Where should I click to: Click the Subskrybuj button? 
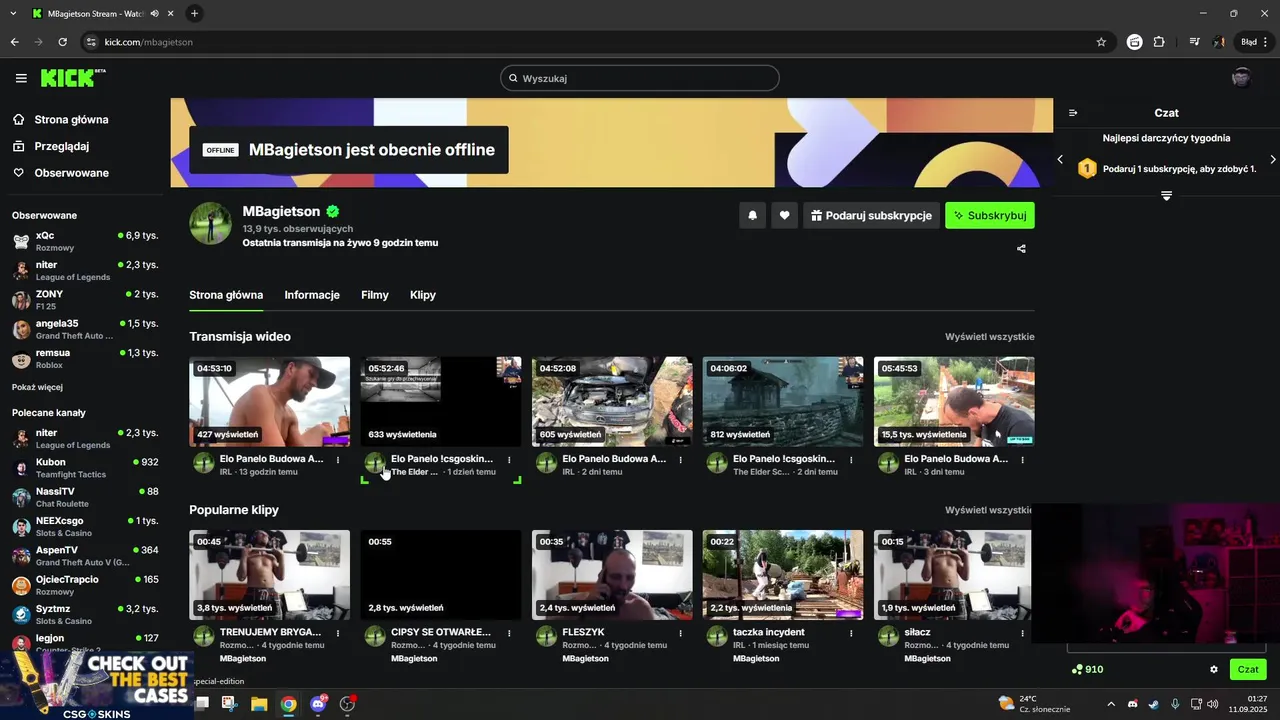(990, 215)
